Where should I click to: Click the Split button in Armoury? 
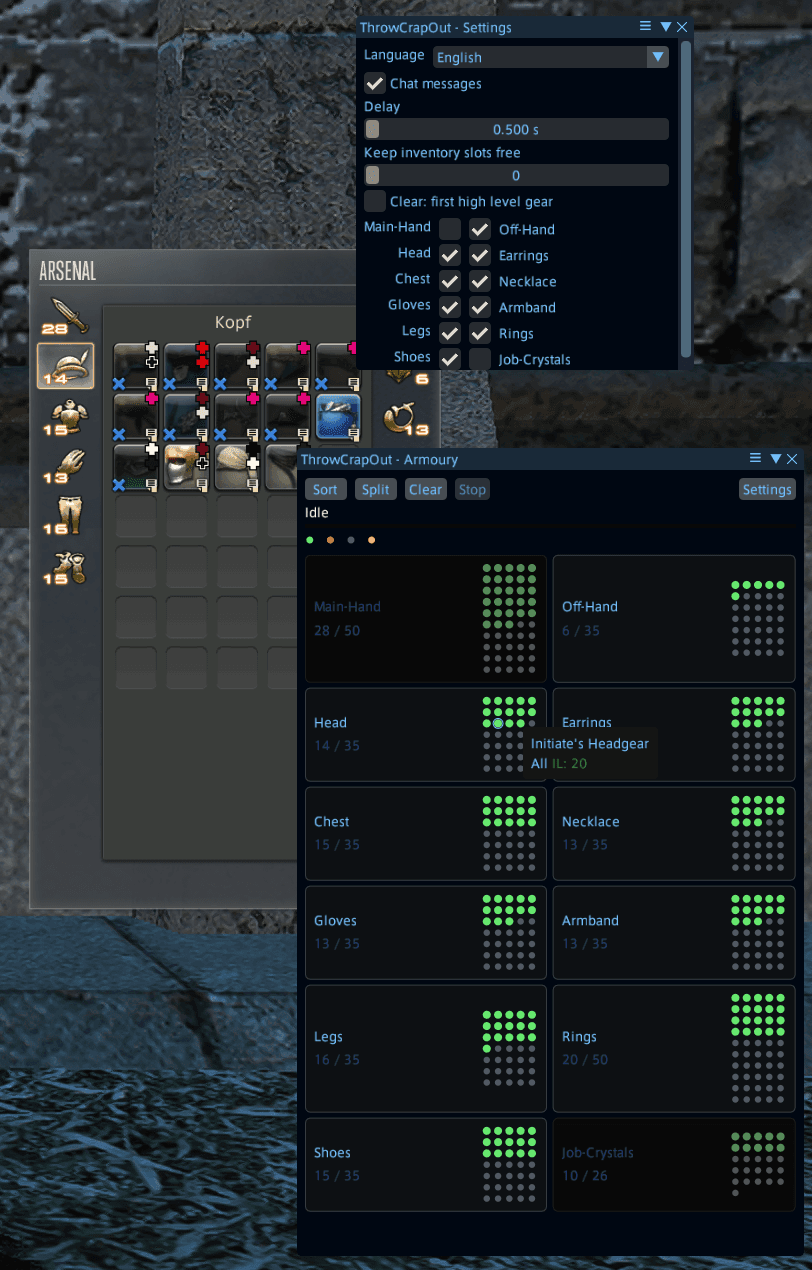pos(376,489)
